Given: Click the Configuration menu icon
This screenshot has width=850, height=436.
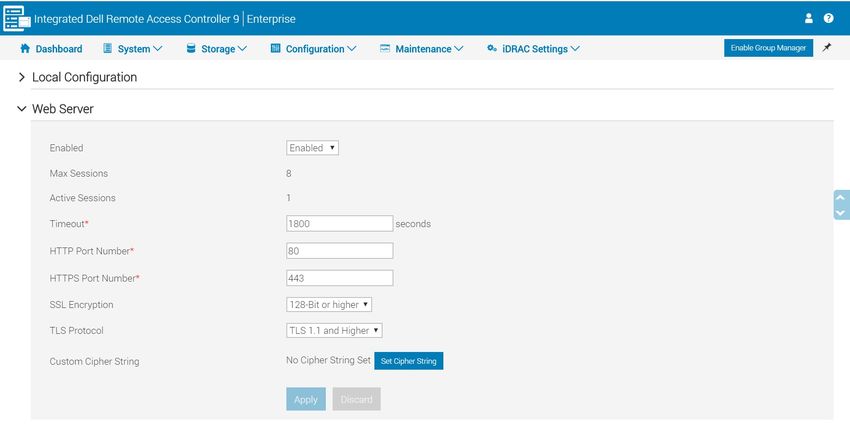Looking at the screenshot, I should (x=275, y=48).
